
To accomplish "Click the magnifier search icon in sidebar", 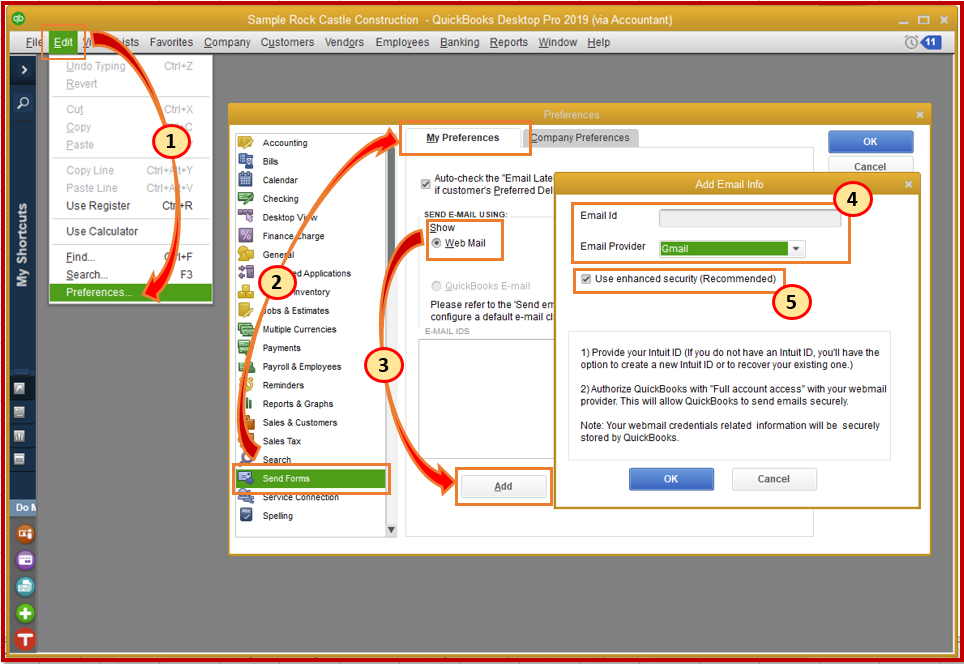I will pos(23,102).
